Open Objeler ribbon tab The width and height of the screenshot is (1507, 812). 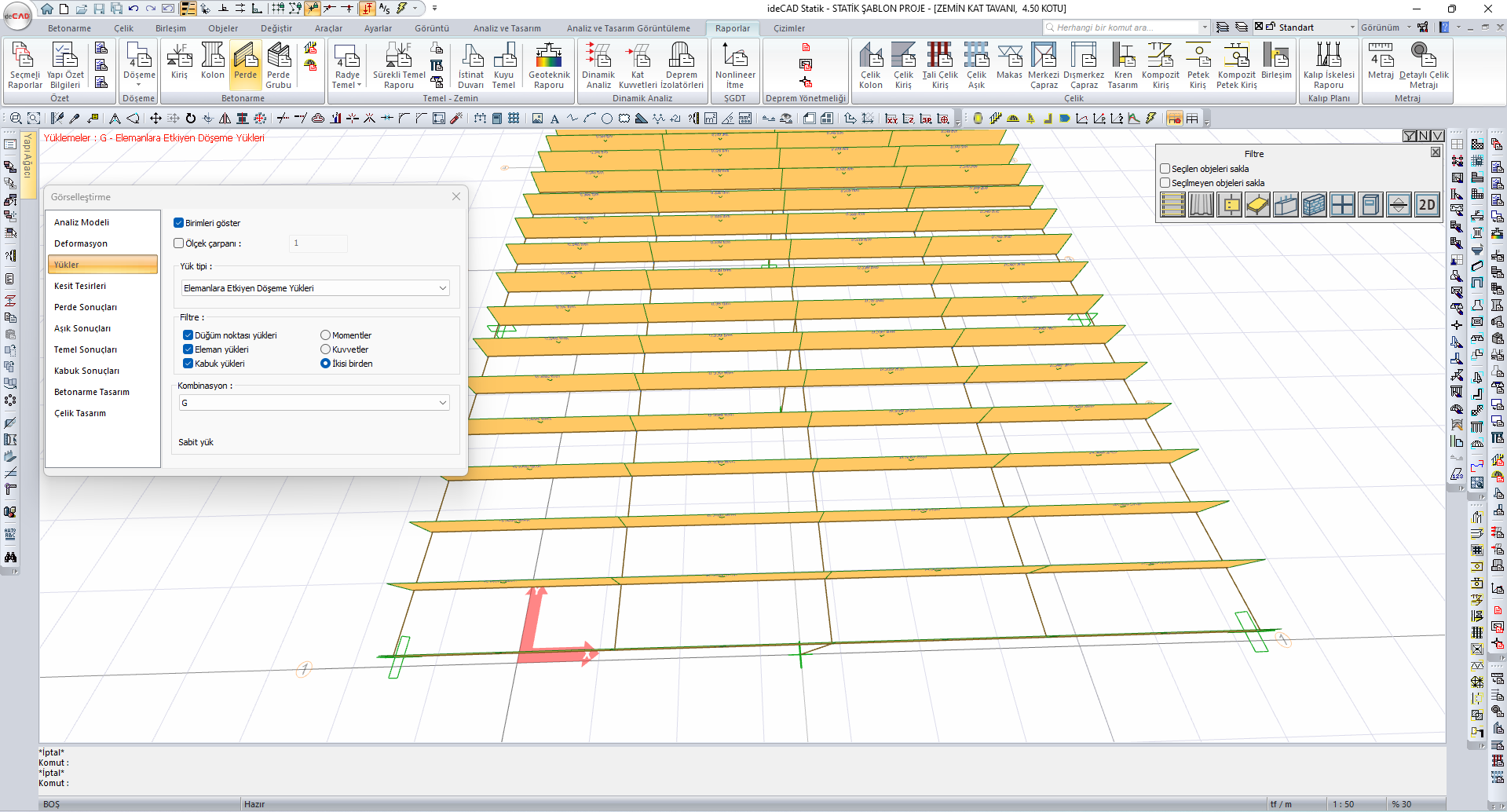pos(223,28)
